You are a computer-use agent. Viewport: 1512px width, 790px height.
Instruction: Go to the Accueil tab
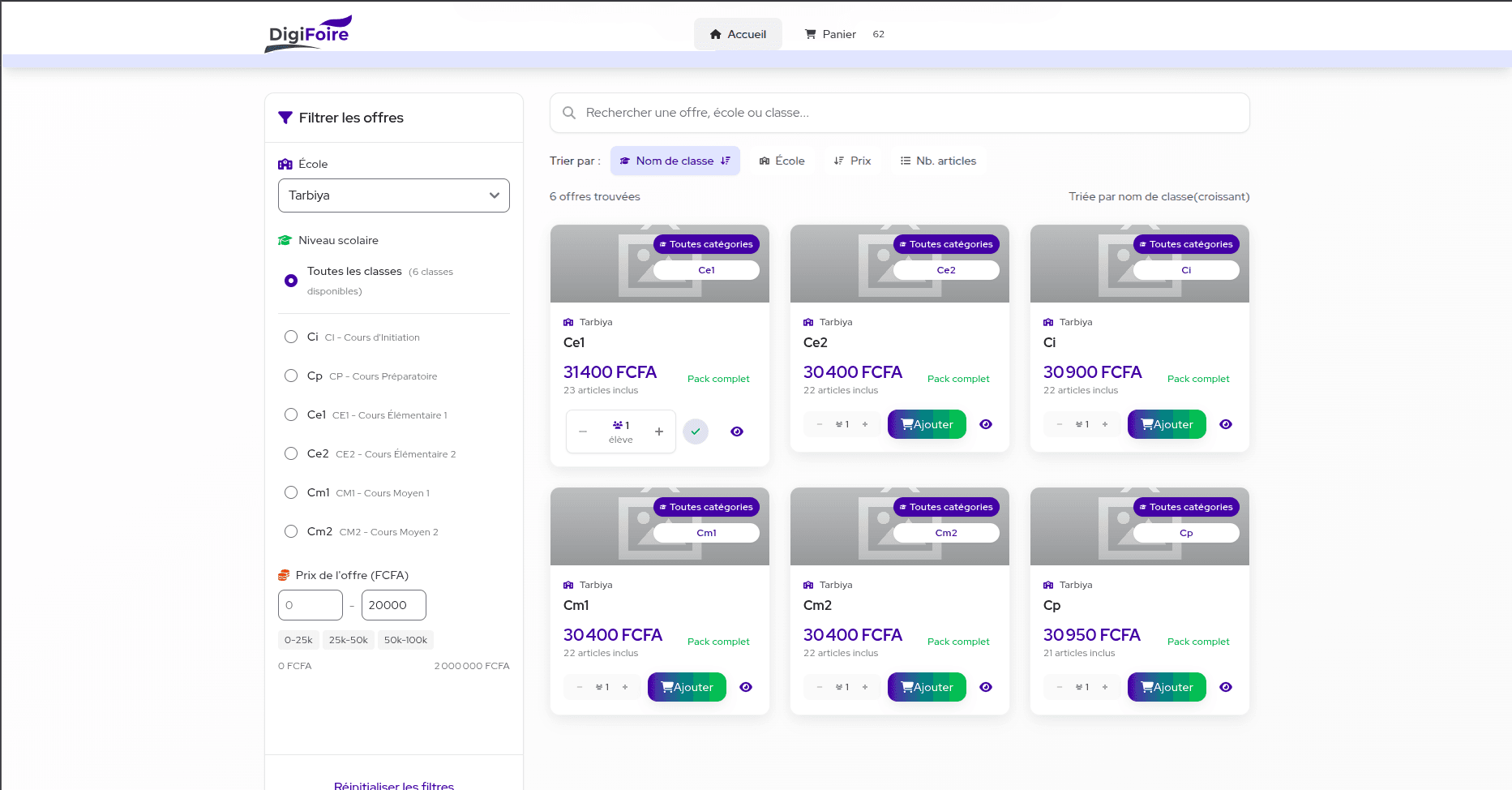coord(738,34)
